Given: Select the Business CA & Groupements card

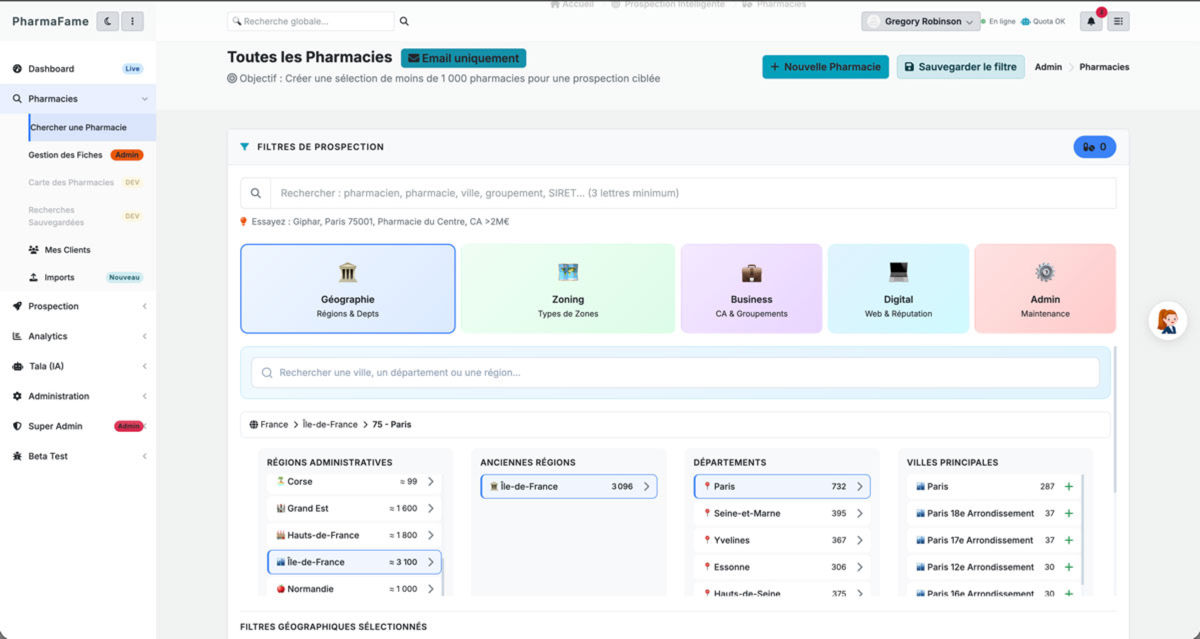Looking at the screenshot, I should 751,287.
